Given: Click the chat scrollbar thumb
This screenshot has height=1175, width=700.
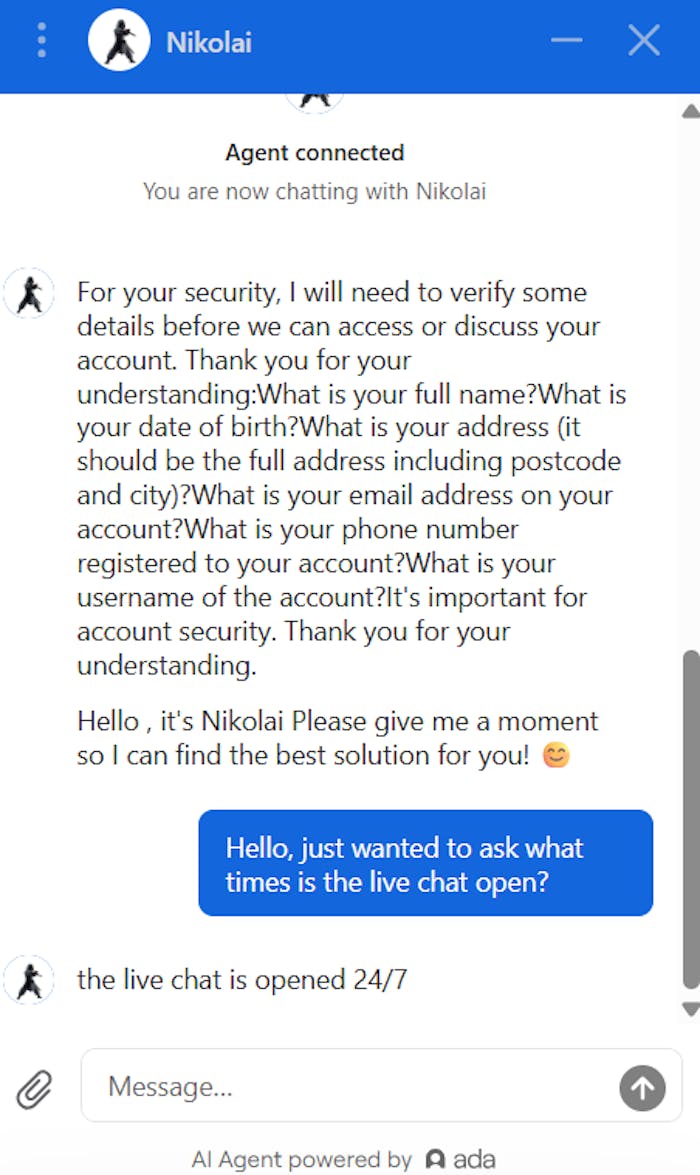Looking at the screenshot, I should click(690, 820).
